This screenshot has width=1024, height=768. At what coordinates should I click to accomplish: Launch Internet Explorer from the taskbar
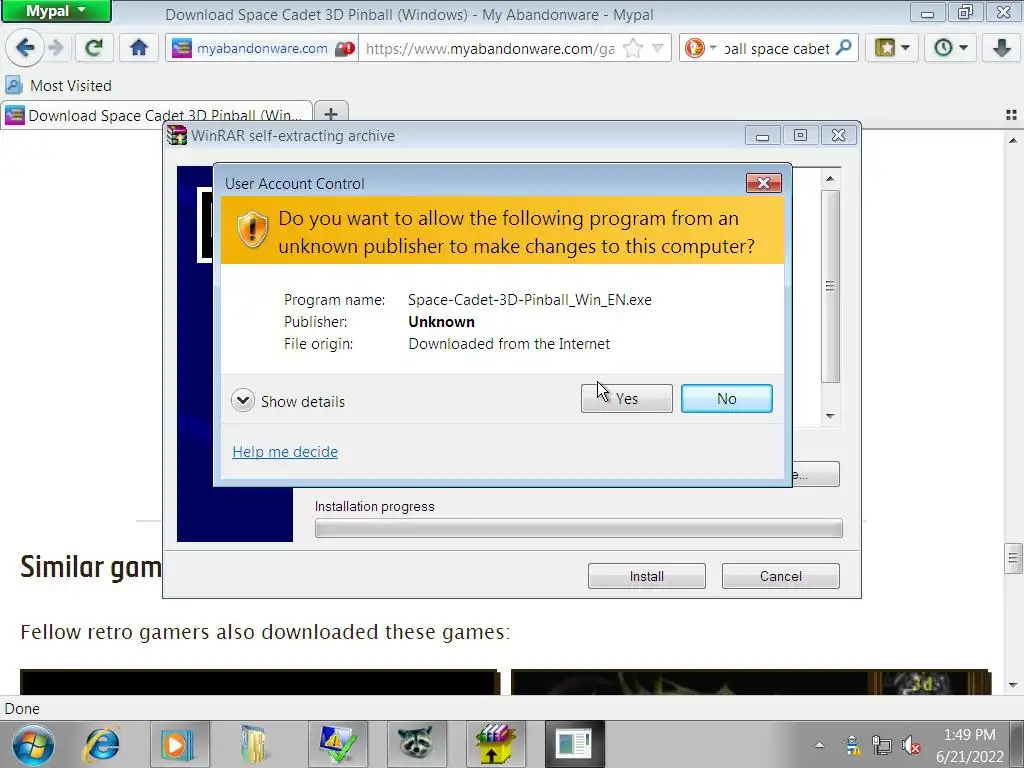(x=103, y=744)
